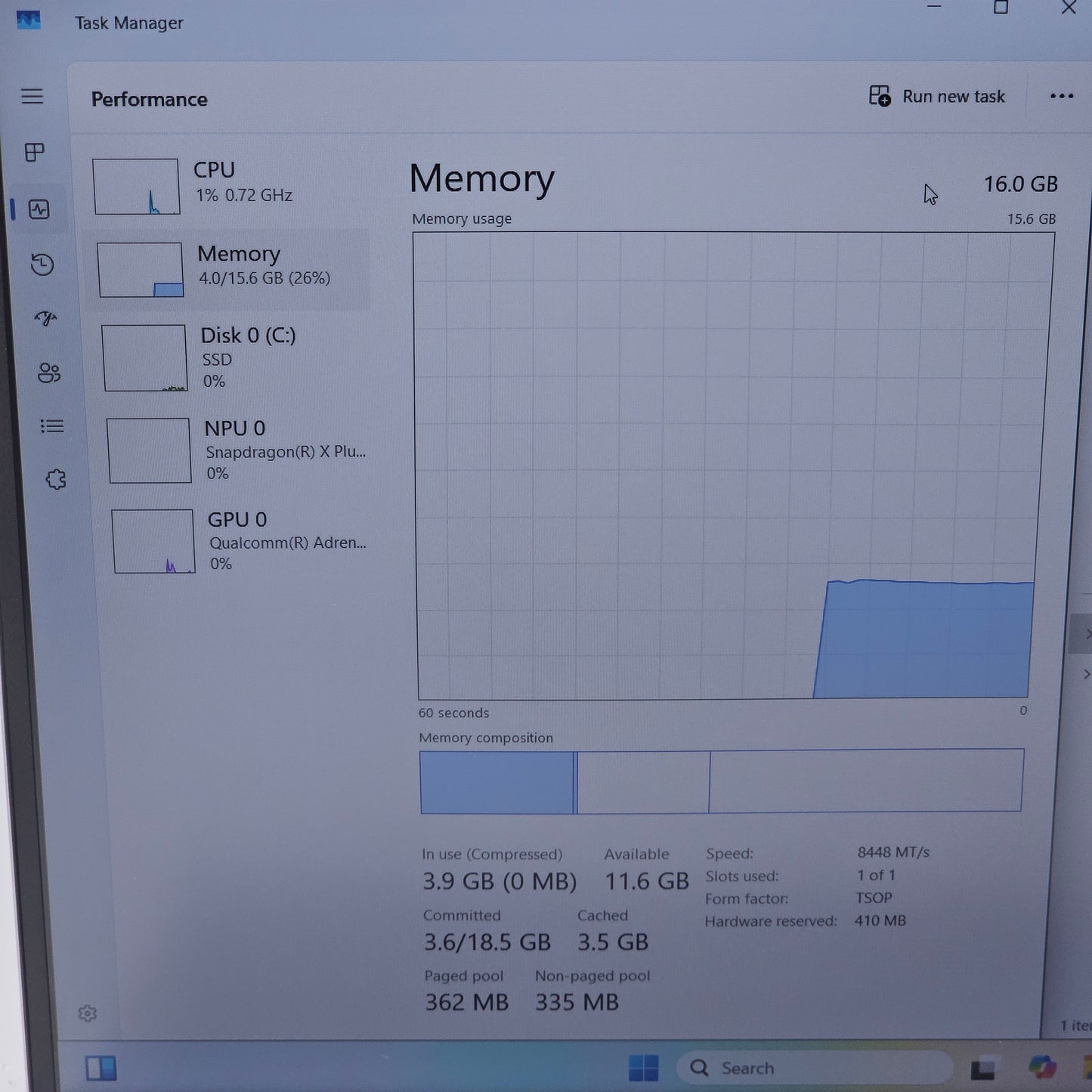
Task: Click the 8448 MT/s speed value
Action: (x=893, y=852)
